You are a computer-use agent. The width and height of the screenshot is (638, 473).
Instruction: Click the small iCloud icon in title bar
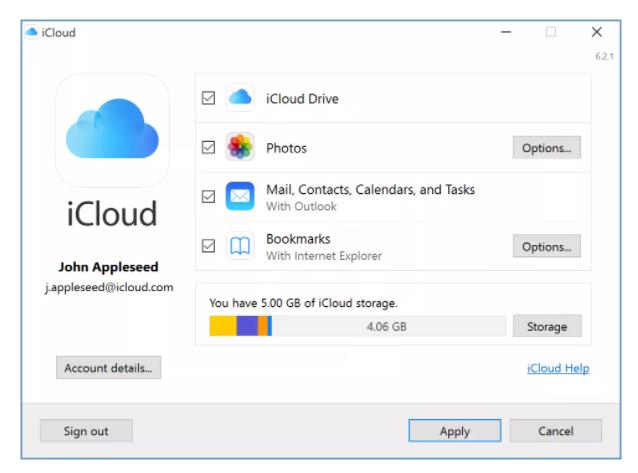[x=31, y=32]
